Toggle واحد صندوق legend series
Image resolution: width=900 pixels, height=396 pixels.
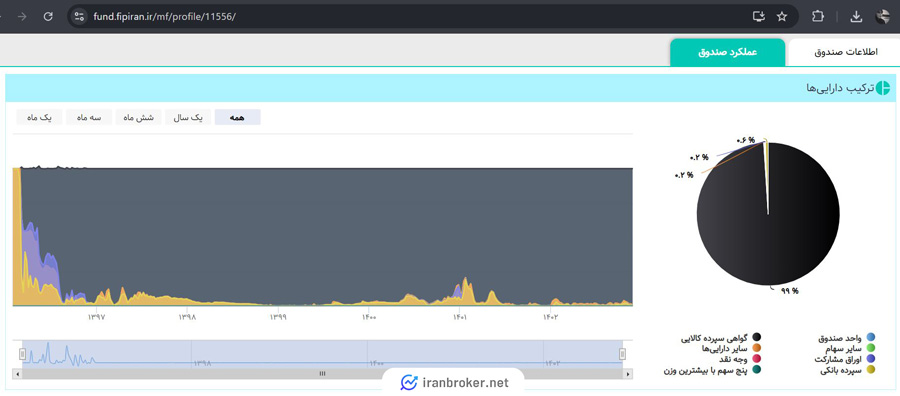click(847, 337)
